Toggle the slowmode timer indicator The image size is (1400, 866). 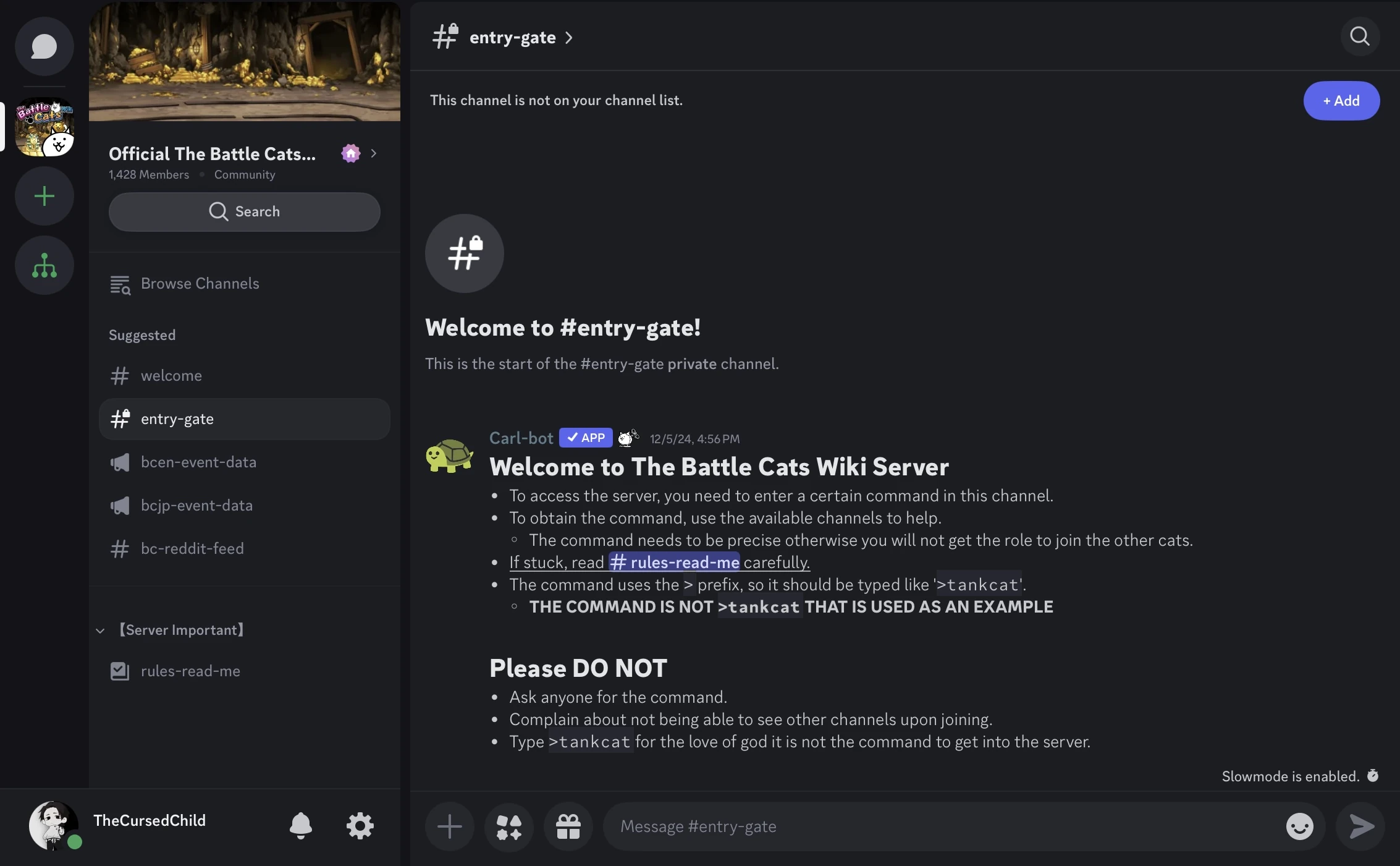(x=1373, y=776)
